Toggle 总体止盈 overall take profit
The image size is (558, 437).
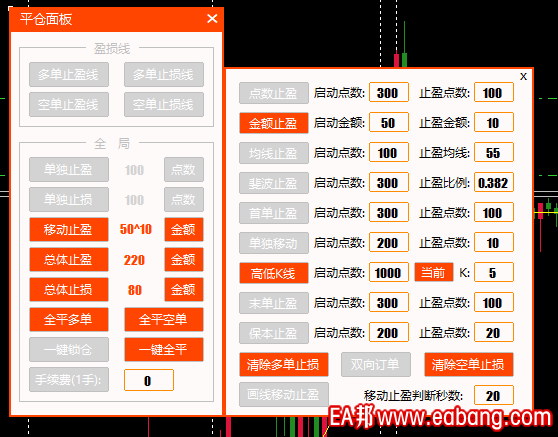pos(69,259)
